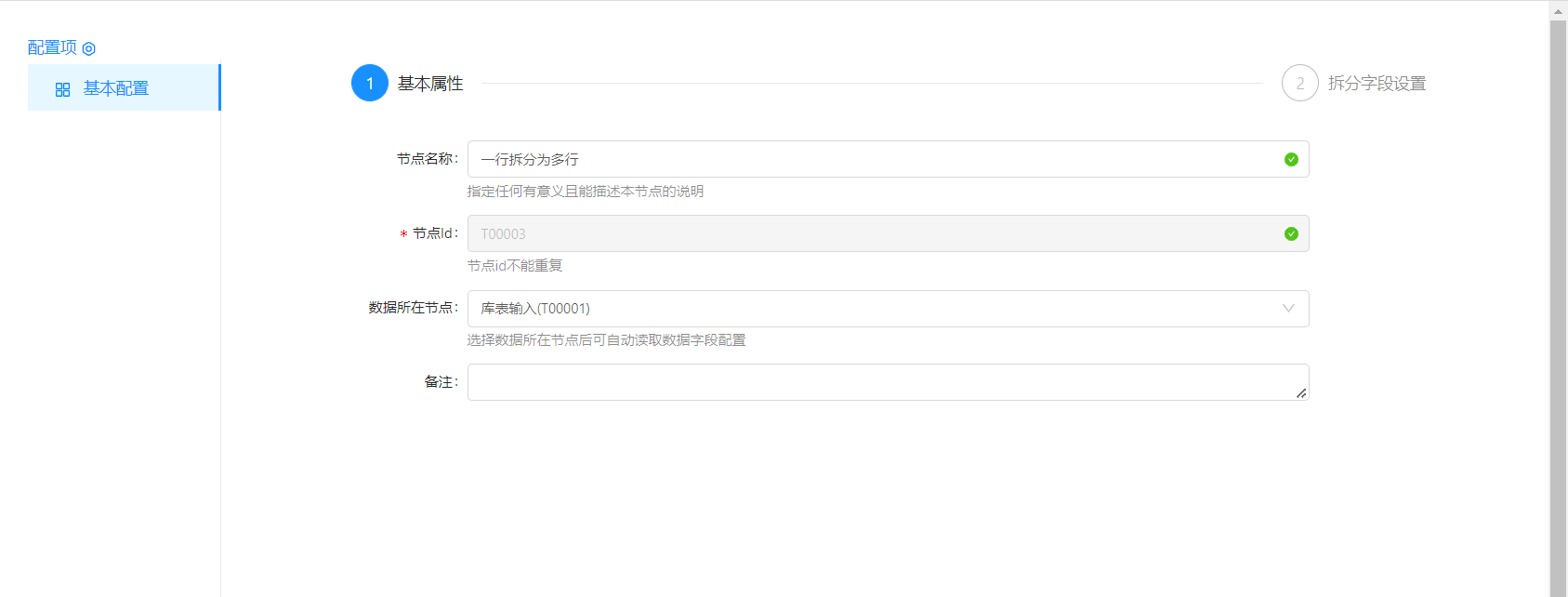Click green check icon in 节点Id field
This screenshot has height=597, width=1568.
(1291, 233)
